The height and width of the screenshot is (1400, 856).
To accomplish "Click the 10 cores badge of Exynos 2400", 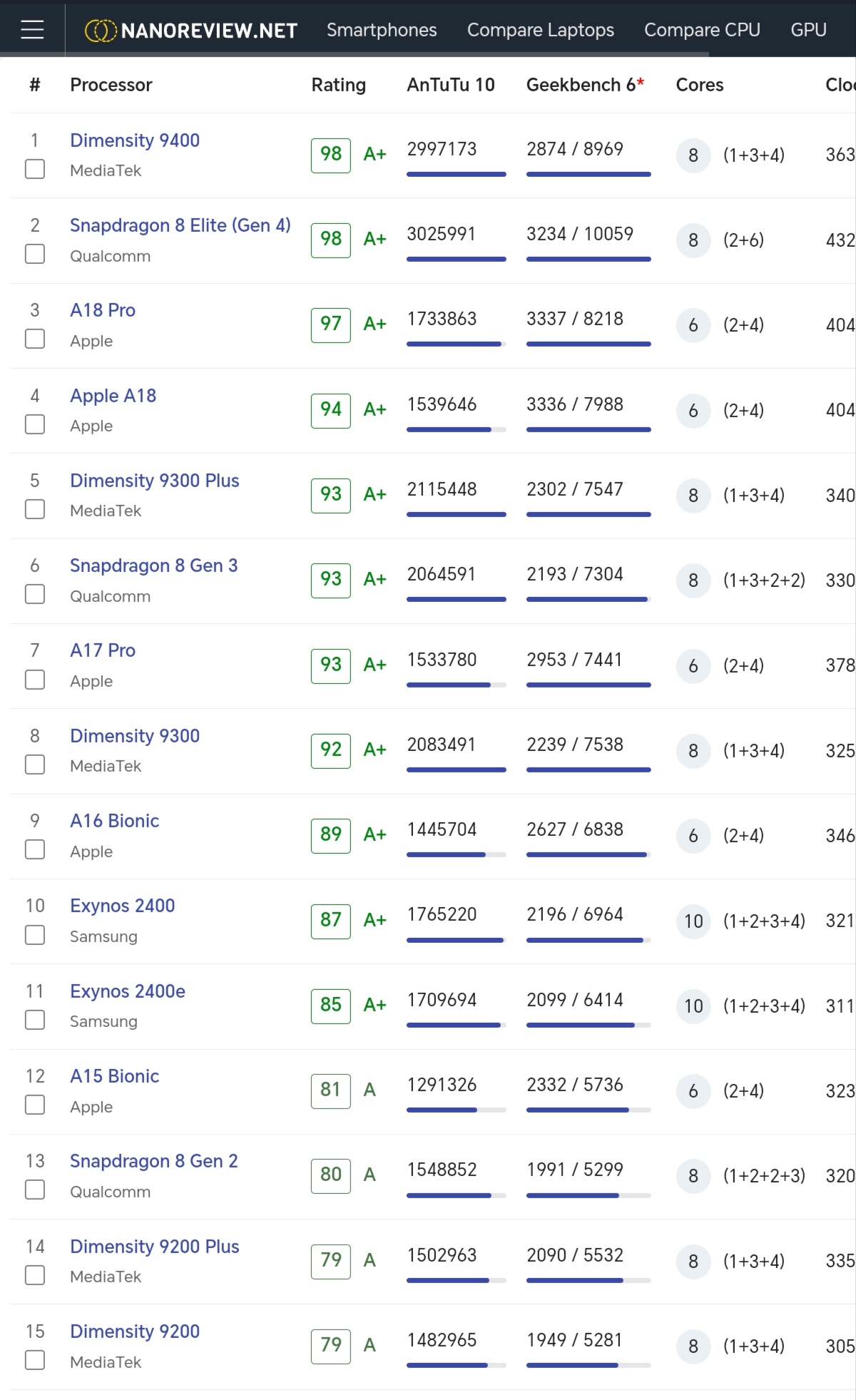I will pos(693,921).
